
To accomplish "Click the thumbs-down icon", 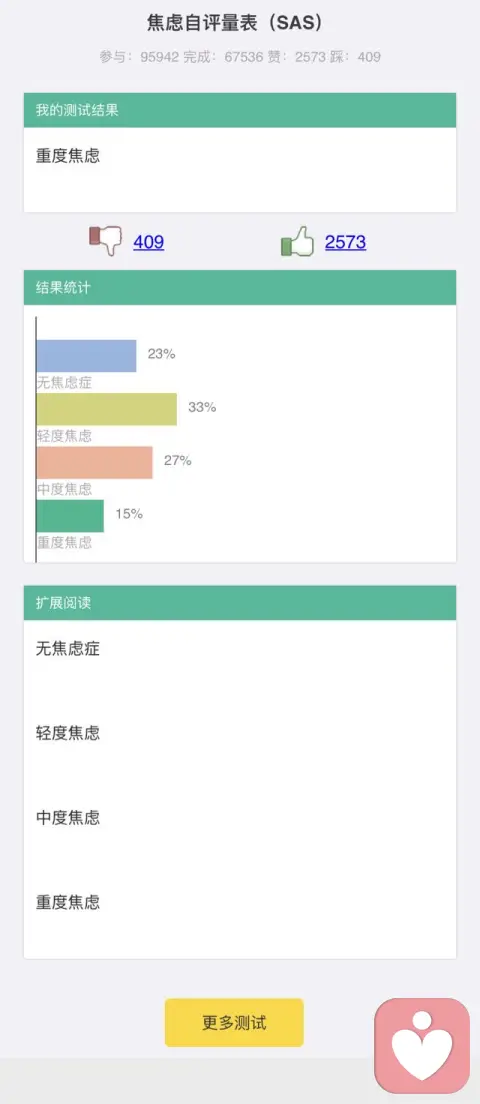I will 106,241.
